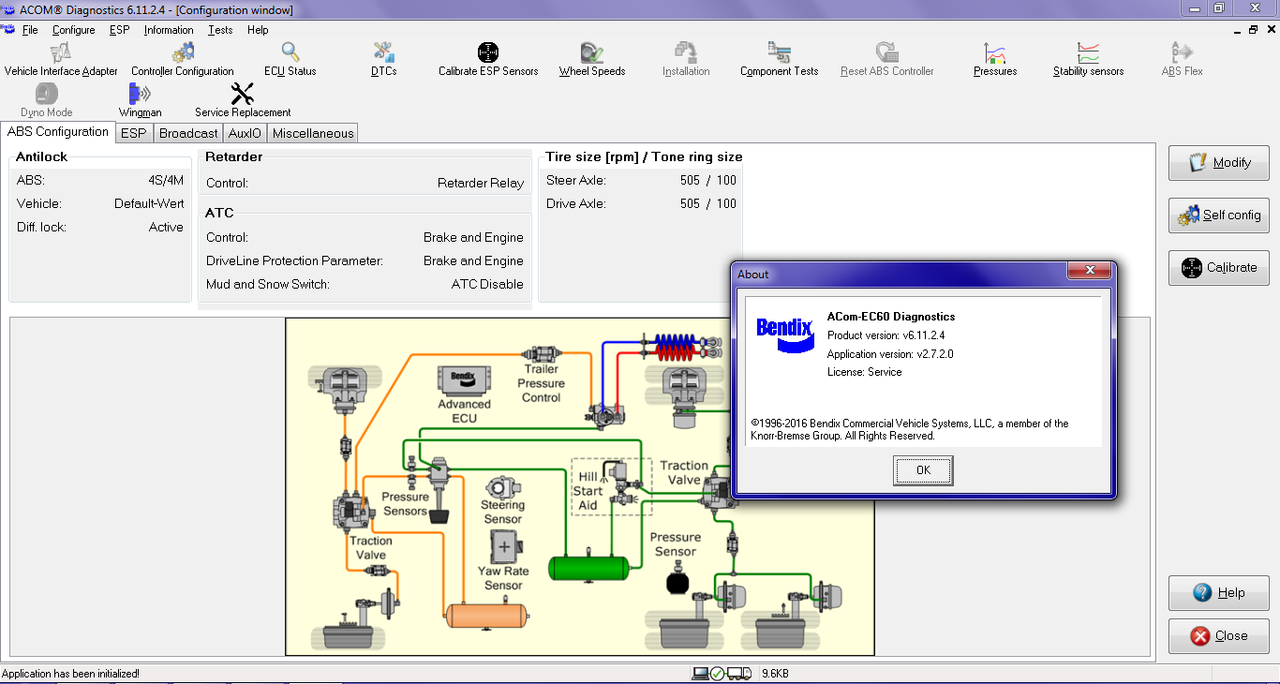1280x684 pixels.
Task: Click the green air tank in diagram
Action: pos(590,568)
